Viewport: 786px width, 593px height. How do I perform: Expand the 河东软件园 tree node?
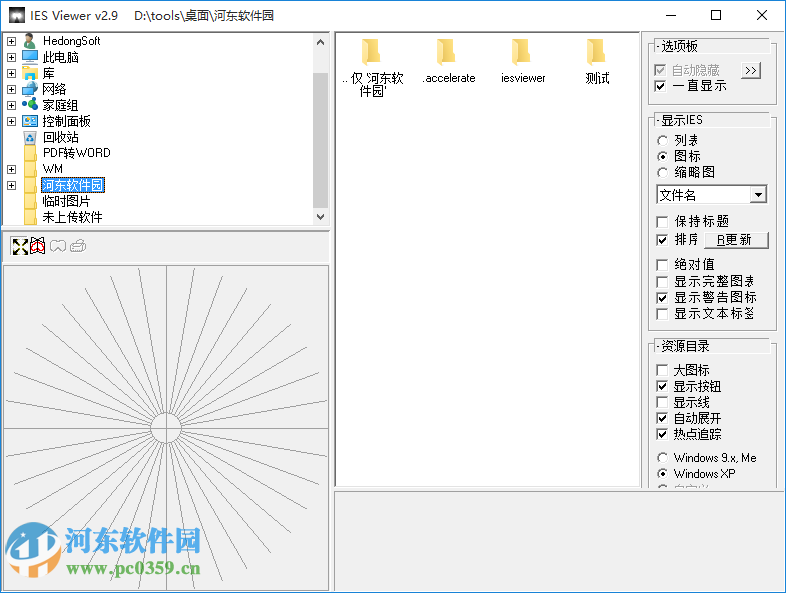[12, 185]
